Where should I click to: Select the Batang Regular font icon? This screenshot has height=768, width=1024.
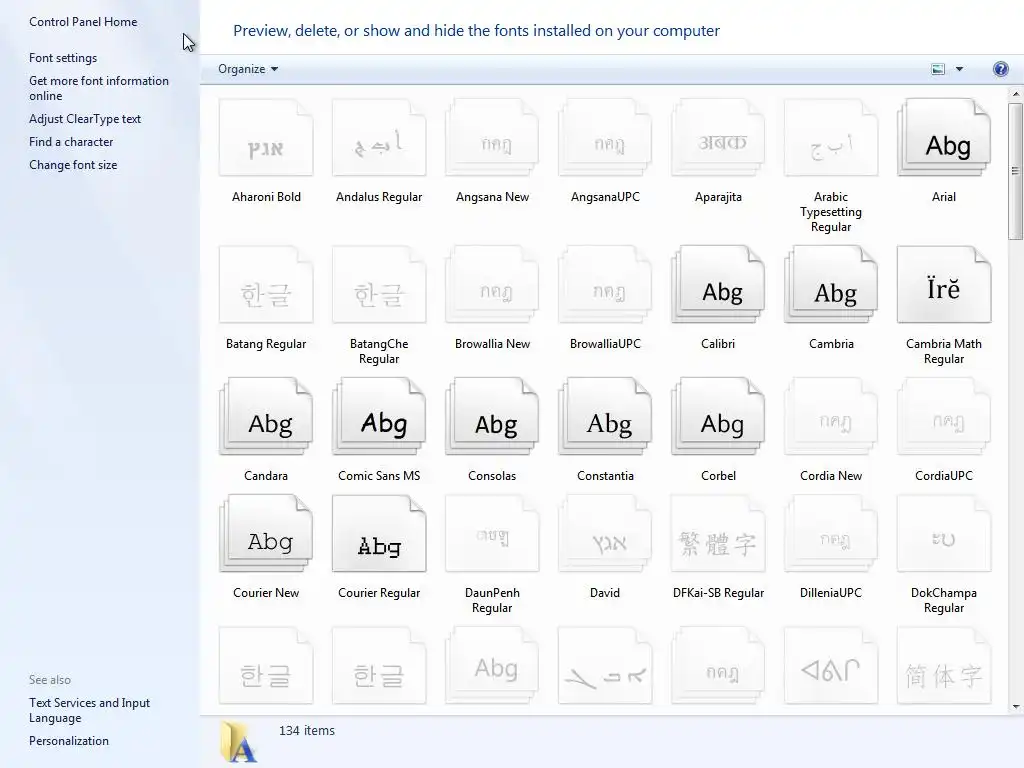[x=266, y=285]
